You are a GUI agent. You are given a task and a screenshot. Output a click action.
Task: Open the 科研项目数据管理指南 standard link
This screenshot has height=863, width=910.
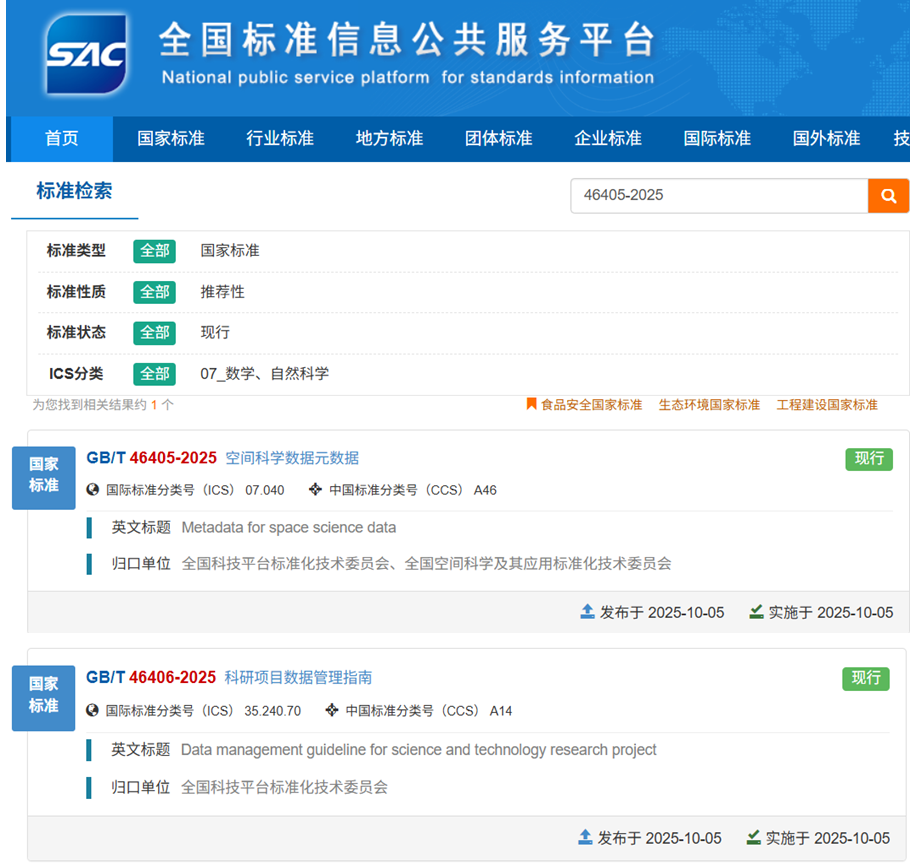[x=298, y=677]
